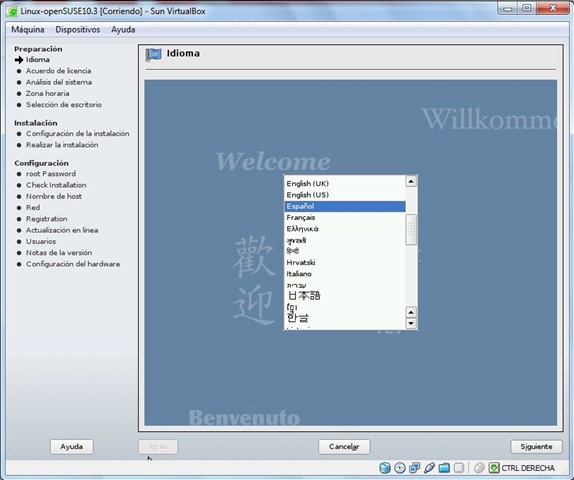
Task: Click Notas de la versión in the sidebar
Action: (x=59, y=253)
